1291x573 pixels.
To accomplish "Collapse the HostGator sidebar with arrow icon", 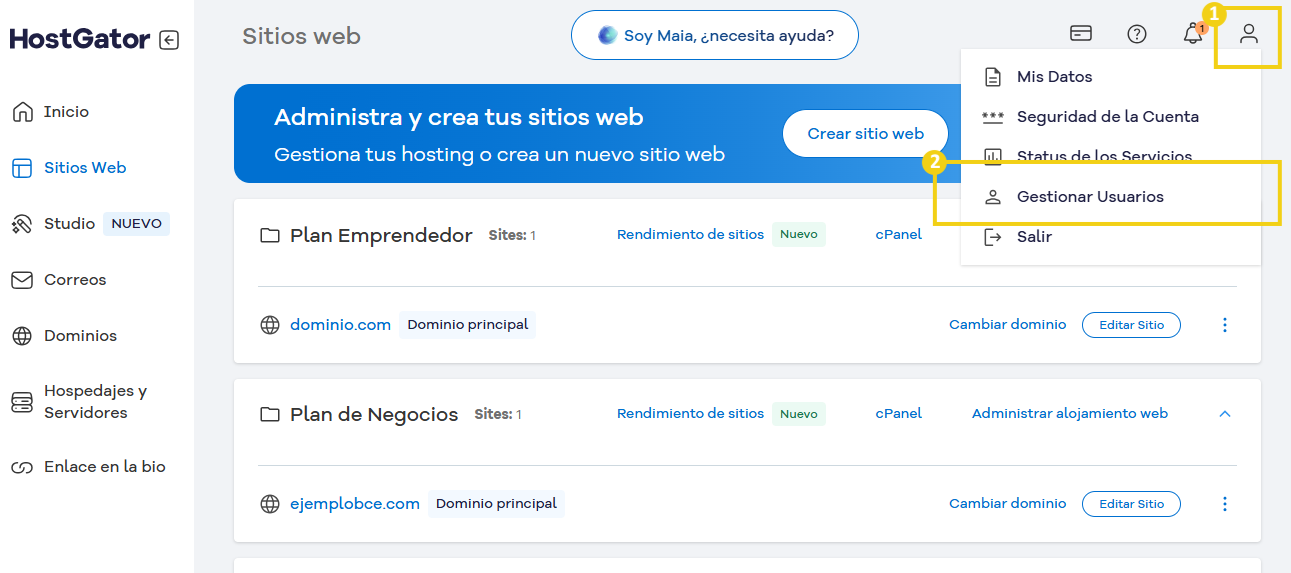I will coord(169,40).
